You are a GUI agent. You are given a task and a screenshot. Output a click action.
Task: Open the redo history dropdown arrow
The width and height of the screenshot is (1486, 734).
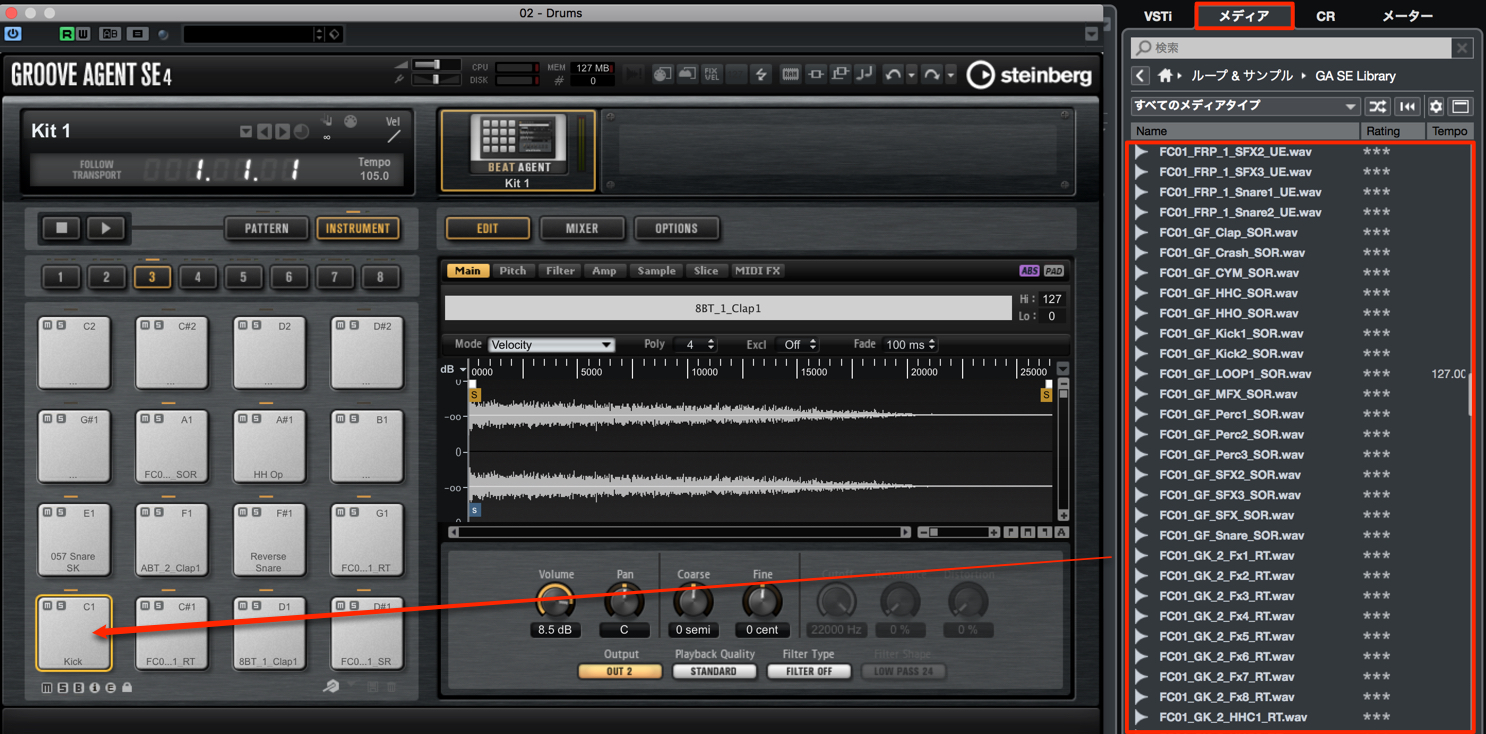950,76
